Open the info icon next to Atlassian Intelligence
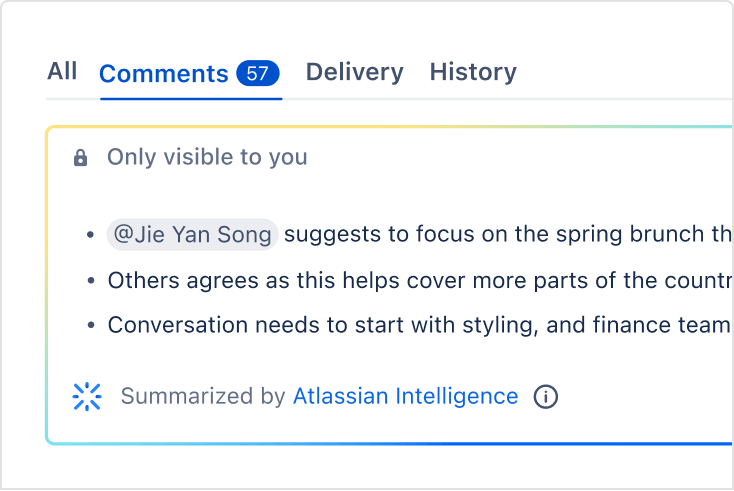 (546, 397)
